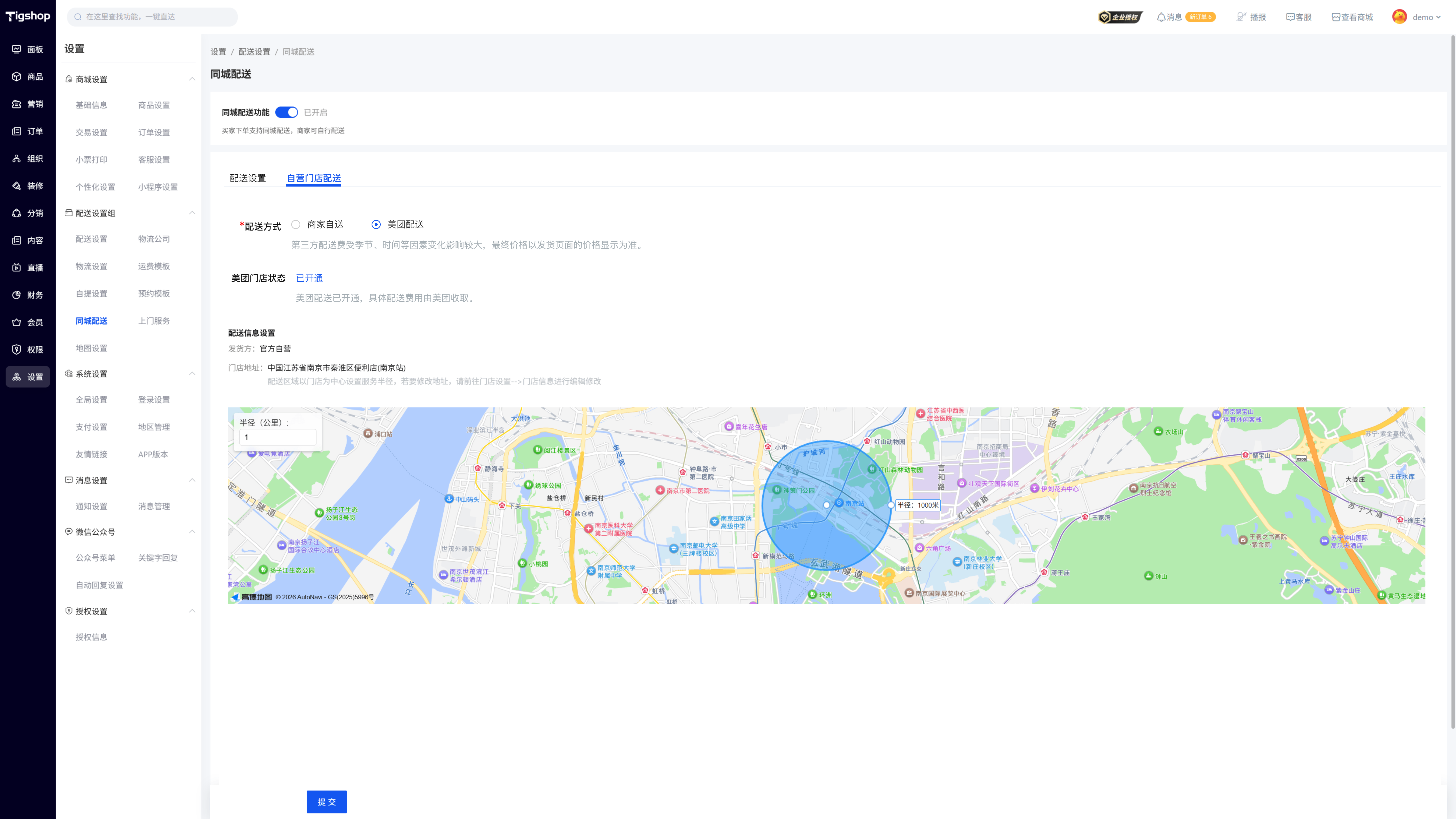
Task: Click the 半径：1000米 map label
Action: (918, 505)
